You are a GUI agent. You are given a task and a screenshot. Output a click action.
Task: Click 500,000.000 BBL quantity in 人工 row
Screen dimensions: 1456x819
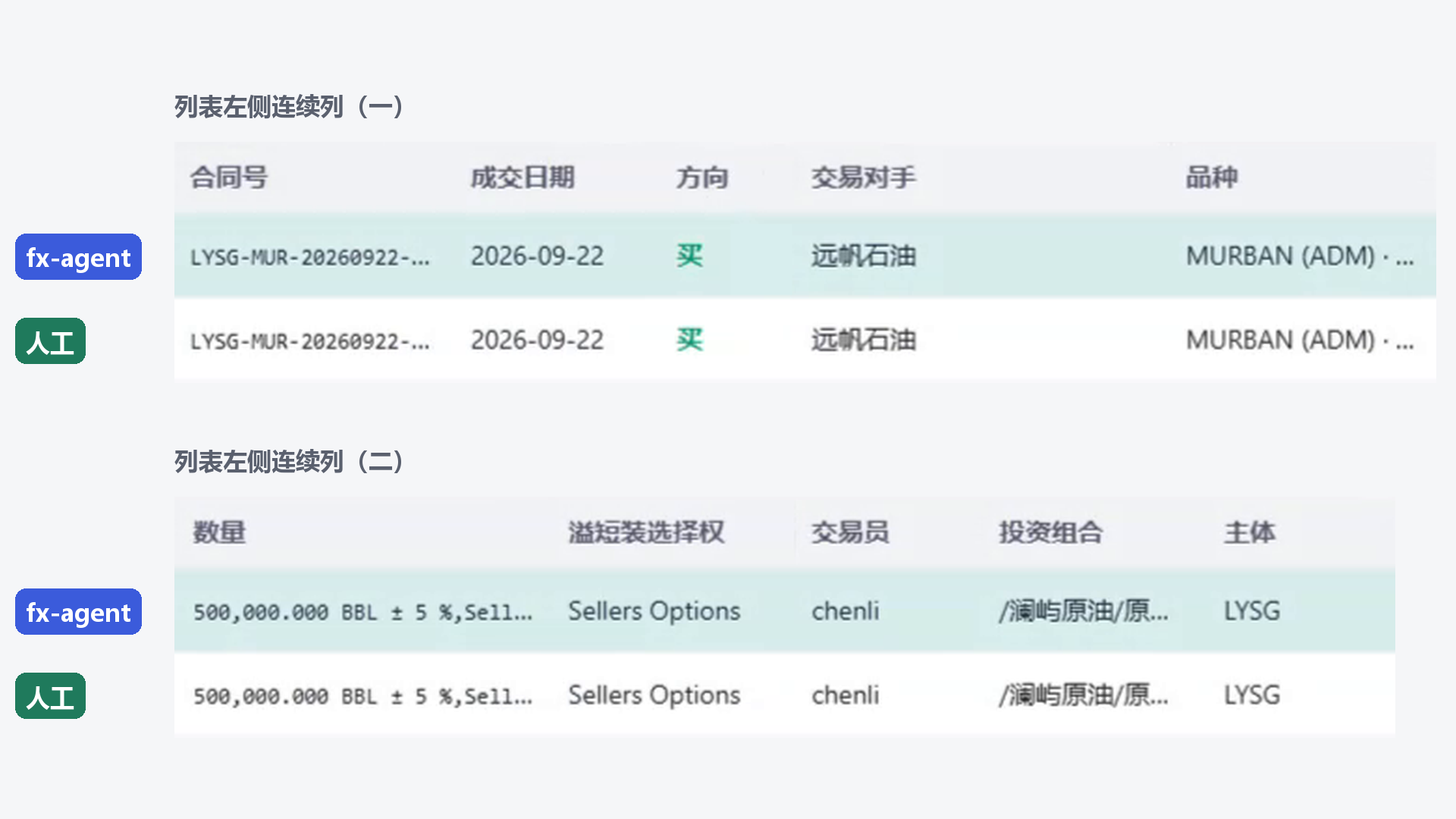[362, 696]
